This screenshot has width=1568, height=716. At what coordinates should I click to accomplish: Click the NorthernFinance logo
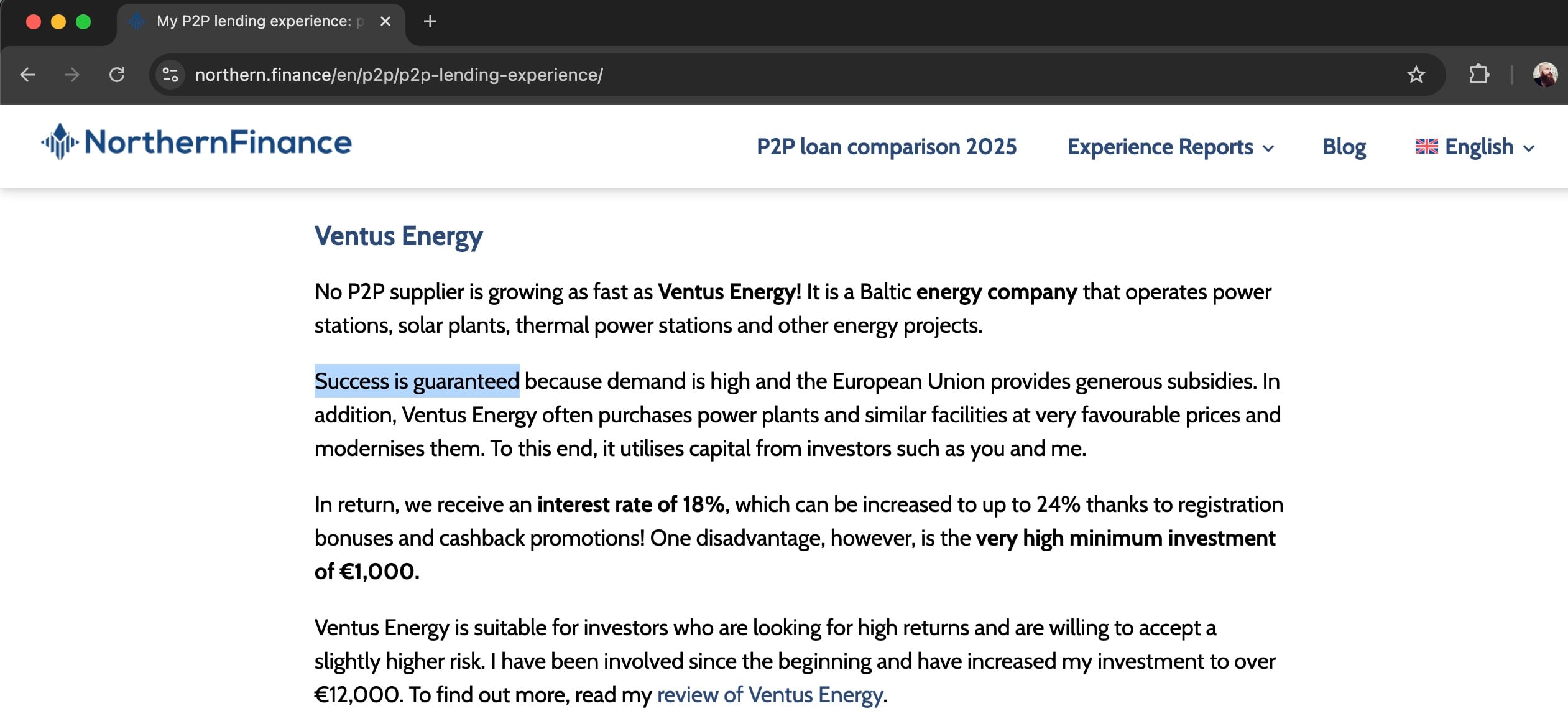coord(196,143)
